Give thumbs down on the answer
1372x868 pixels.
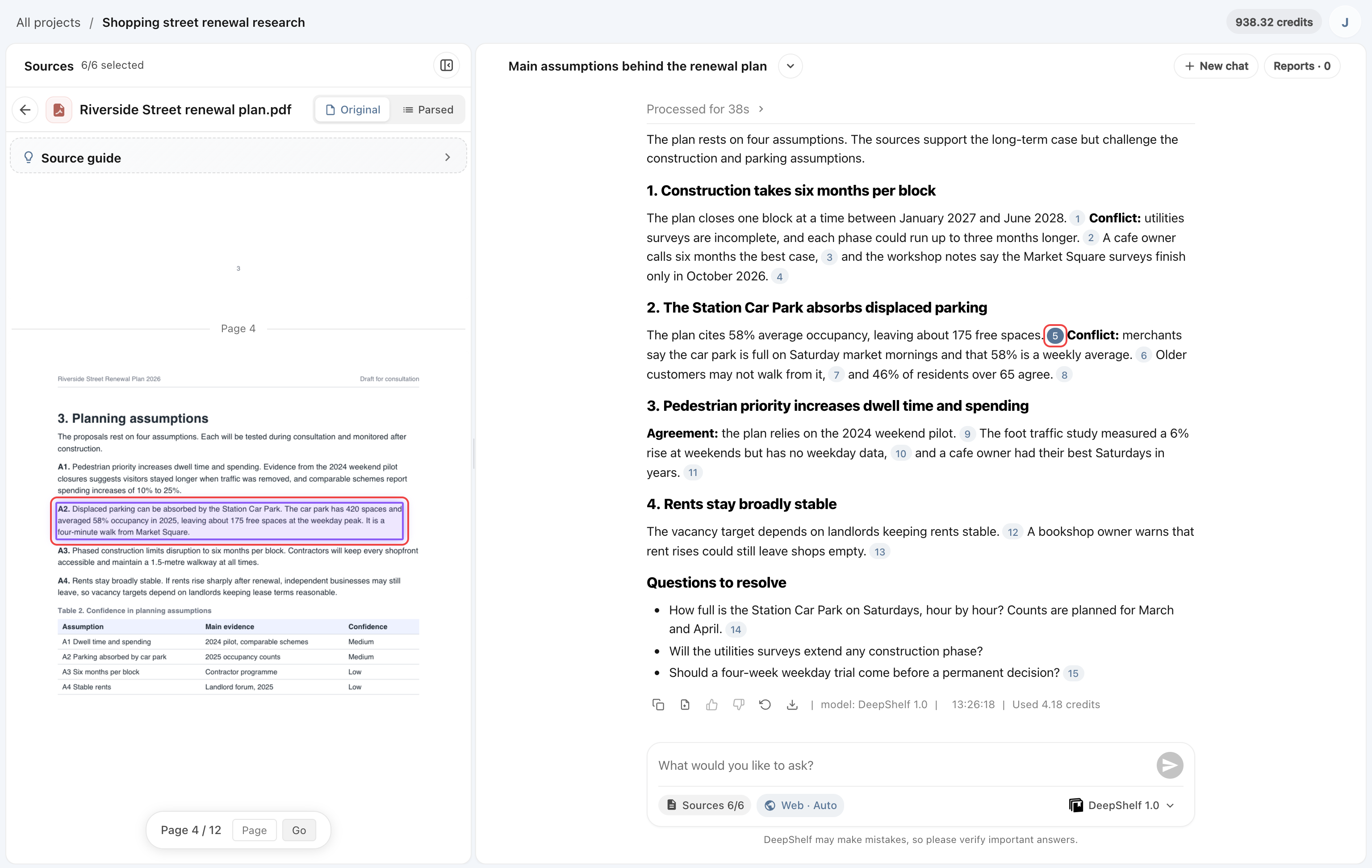738,705
